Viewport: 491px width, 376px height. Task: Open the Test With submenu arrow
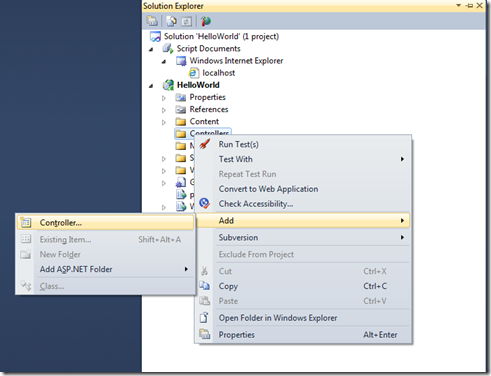coord(402,159)
